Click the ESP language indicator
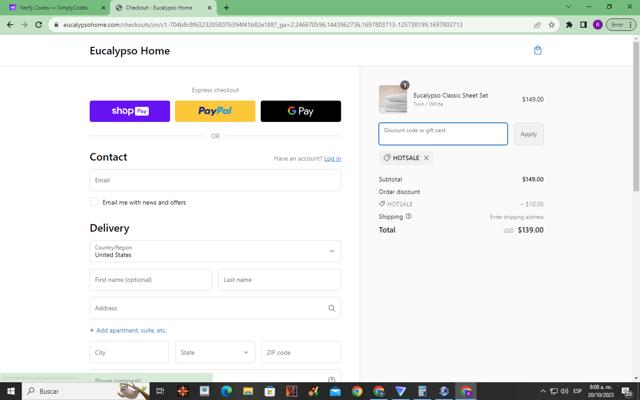Viewport: 640px width, 400px height. tap(578, 391)
